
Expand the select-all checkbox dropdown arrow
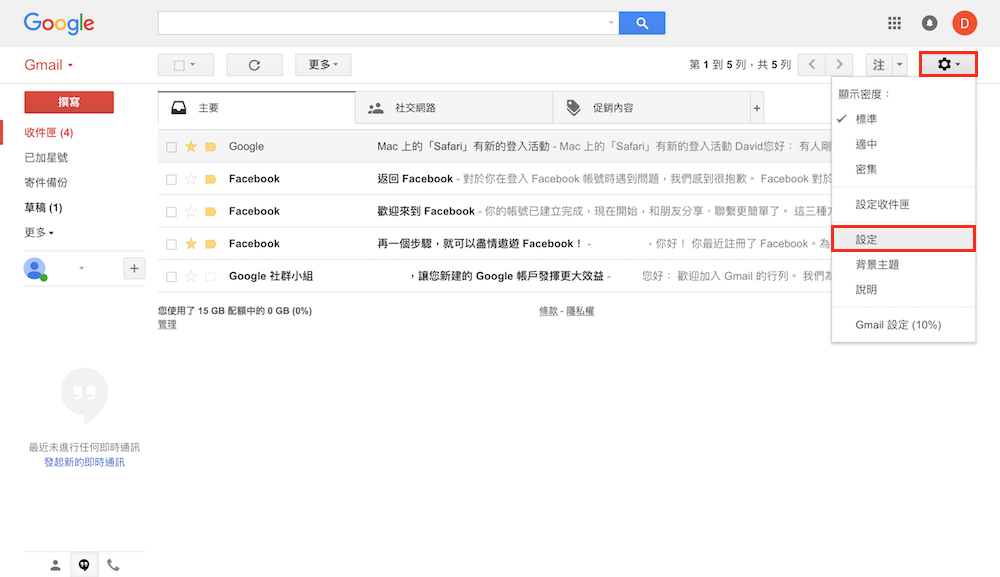193,65
